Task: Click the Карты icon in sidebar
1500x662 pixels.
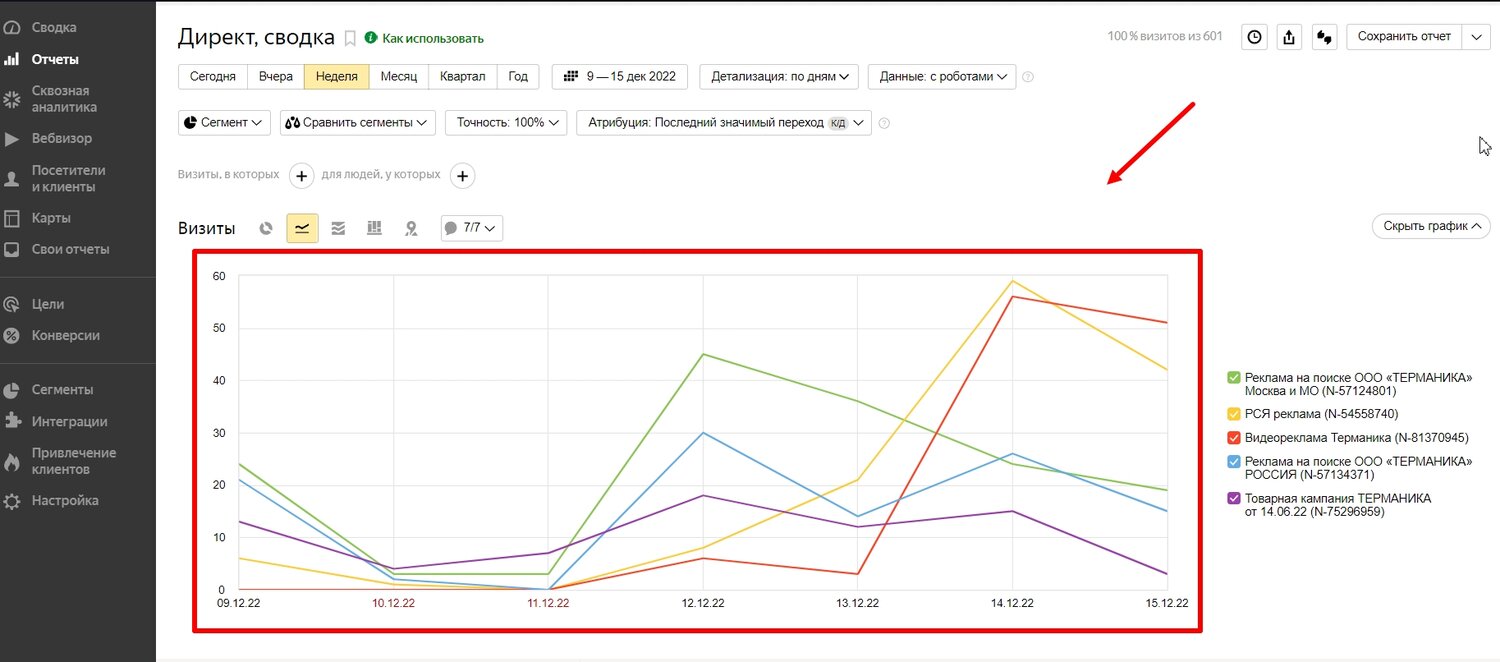Action: click(x=12, y=218)
